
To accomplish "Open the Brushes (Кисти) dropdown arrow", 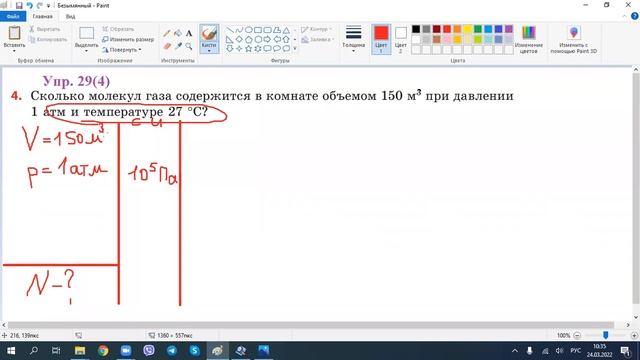I will pyautogui.click(x=209, y=51).
